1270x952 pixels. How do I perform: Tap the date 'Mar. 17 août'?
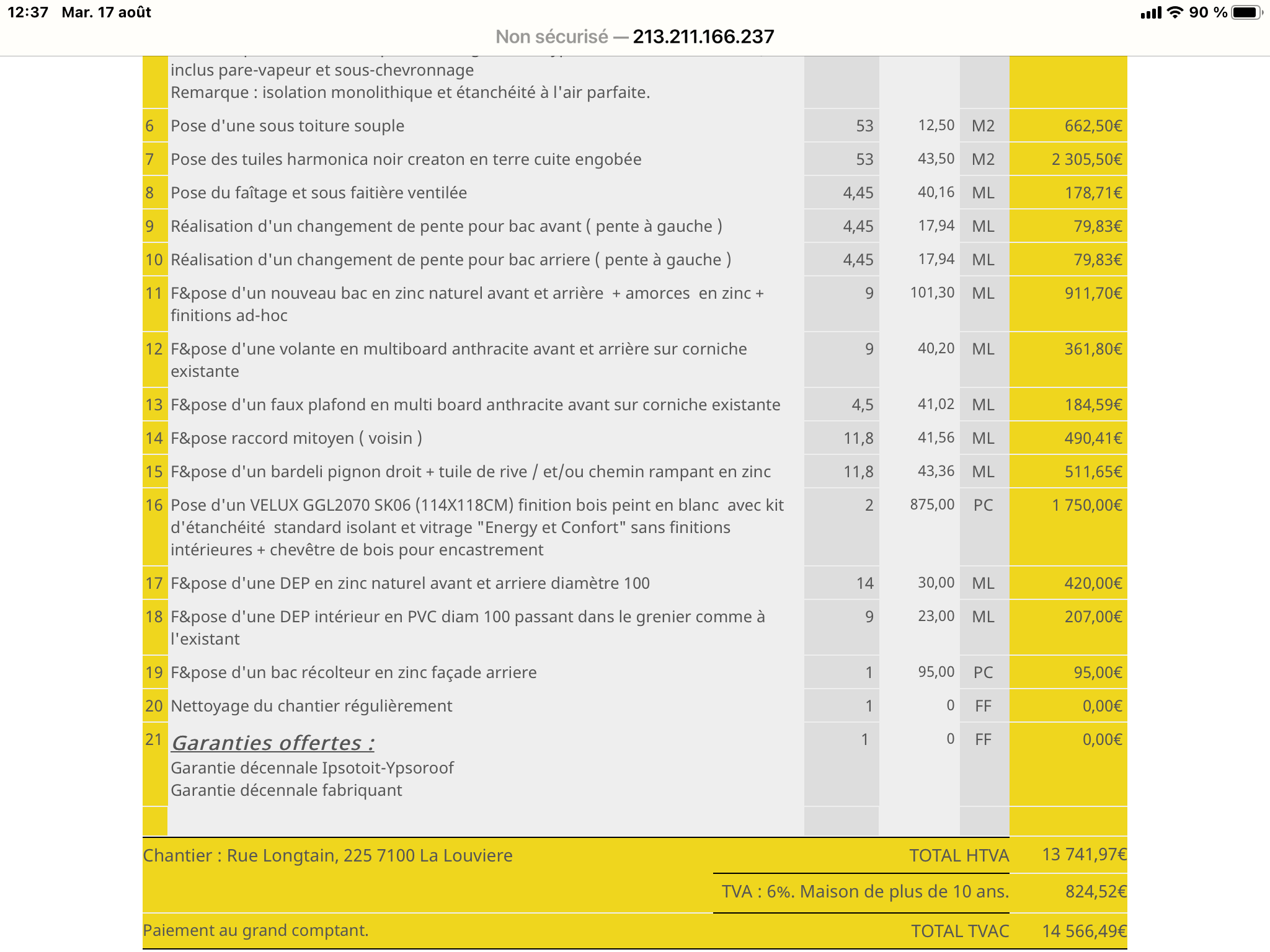[x=107, y=12]
